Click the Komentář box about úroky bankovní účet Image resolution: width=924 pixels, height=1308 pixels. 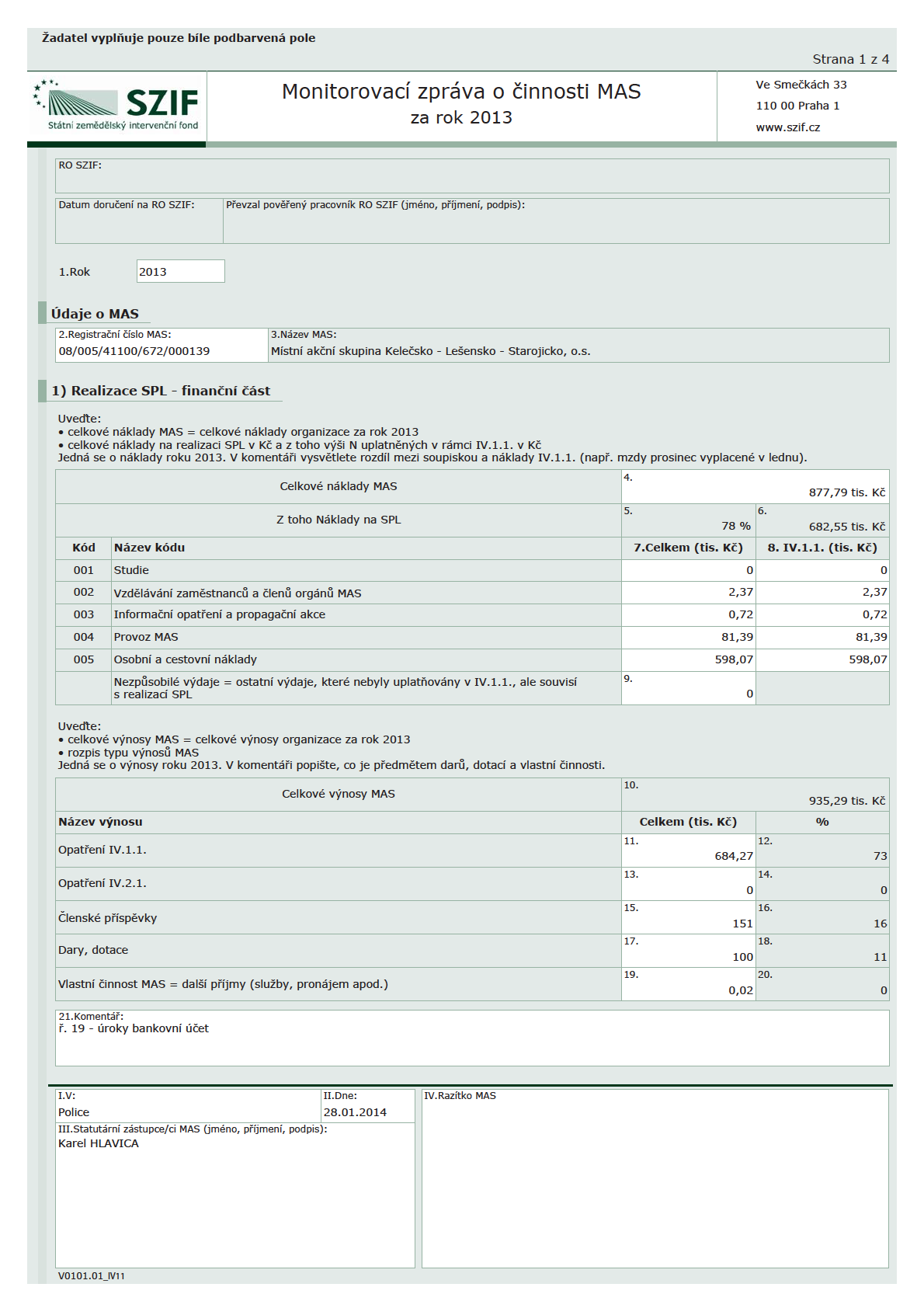coord(472,1038)
